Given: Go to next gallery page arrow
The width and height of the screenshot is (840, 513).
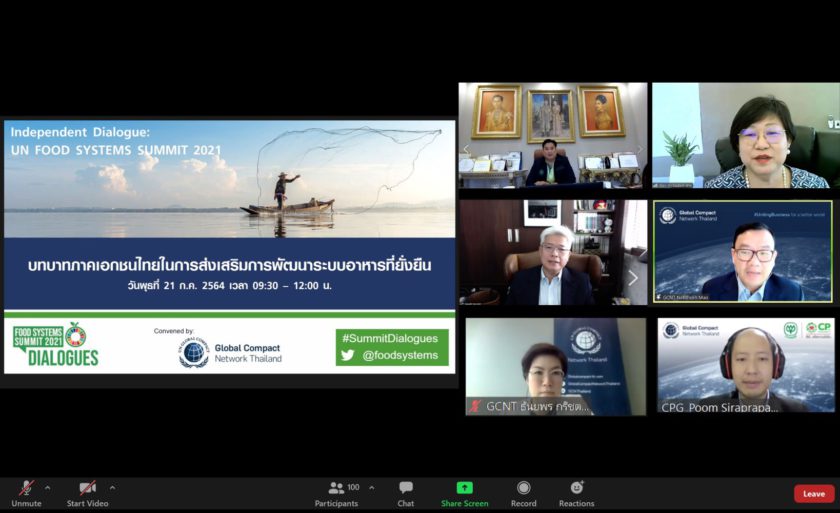Looking at the screenshot, I should point(632,278).
